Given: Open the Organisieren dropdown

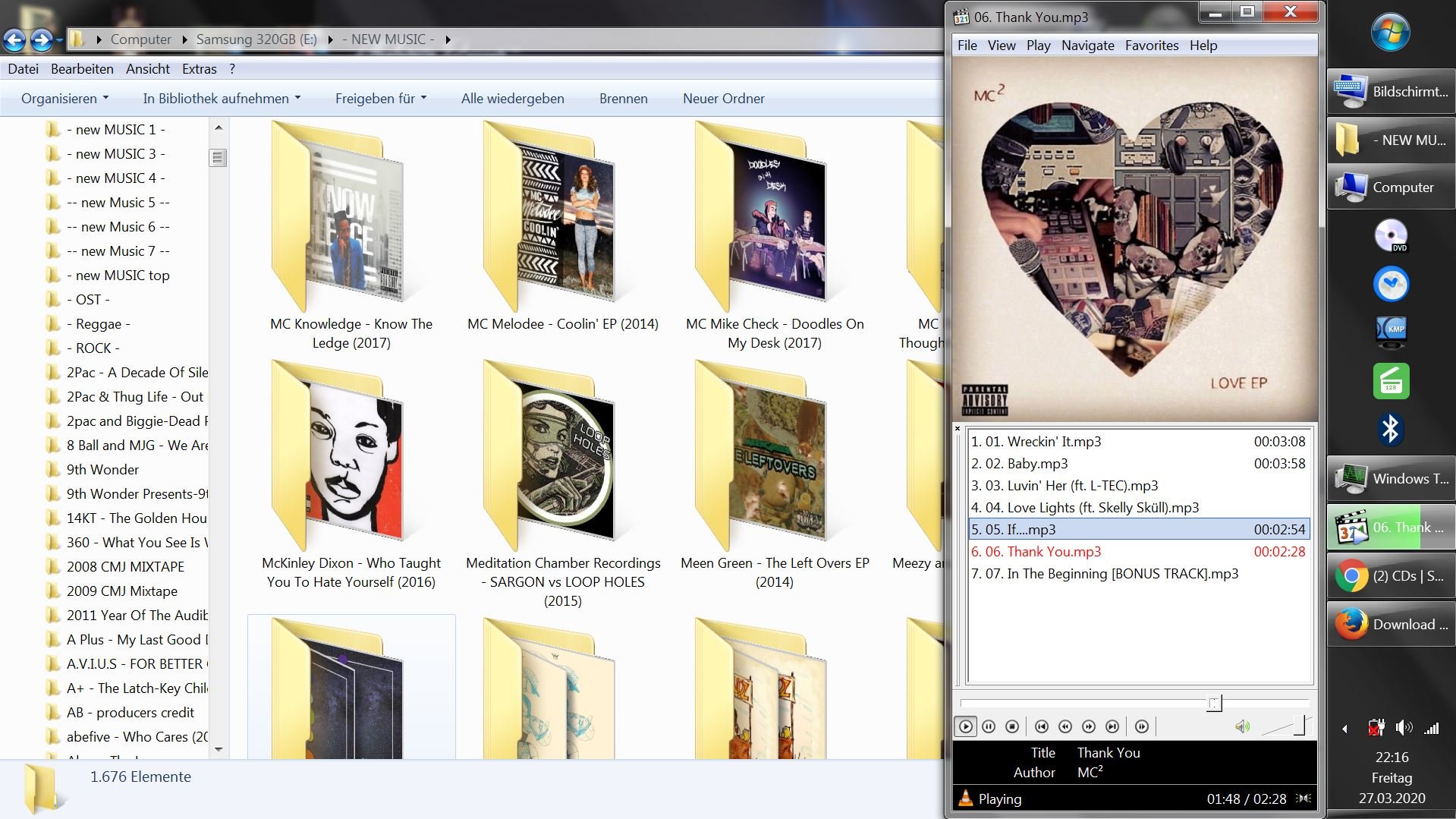Looking at the screenshot, I should pos(64,99).
